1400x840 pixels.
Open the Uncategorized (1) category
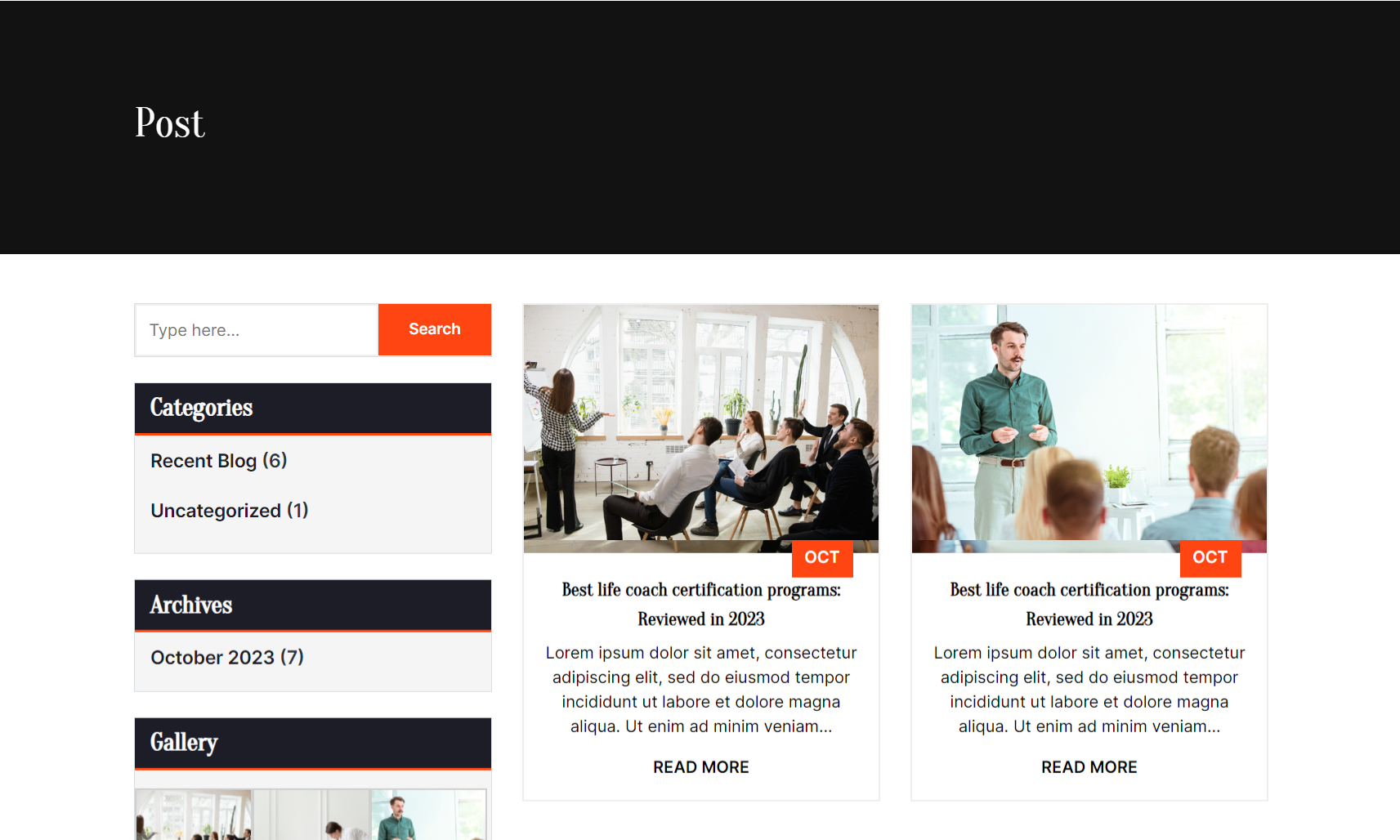[x=230, y=511]
